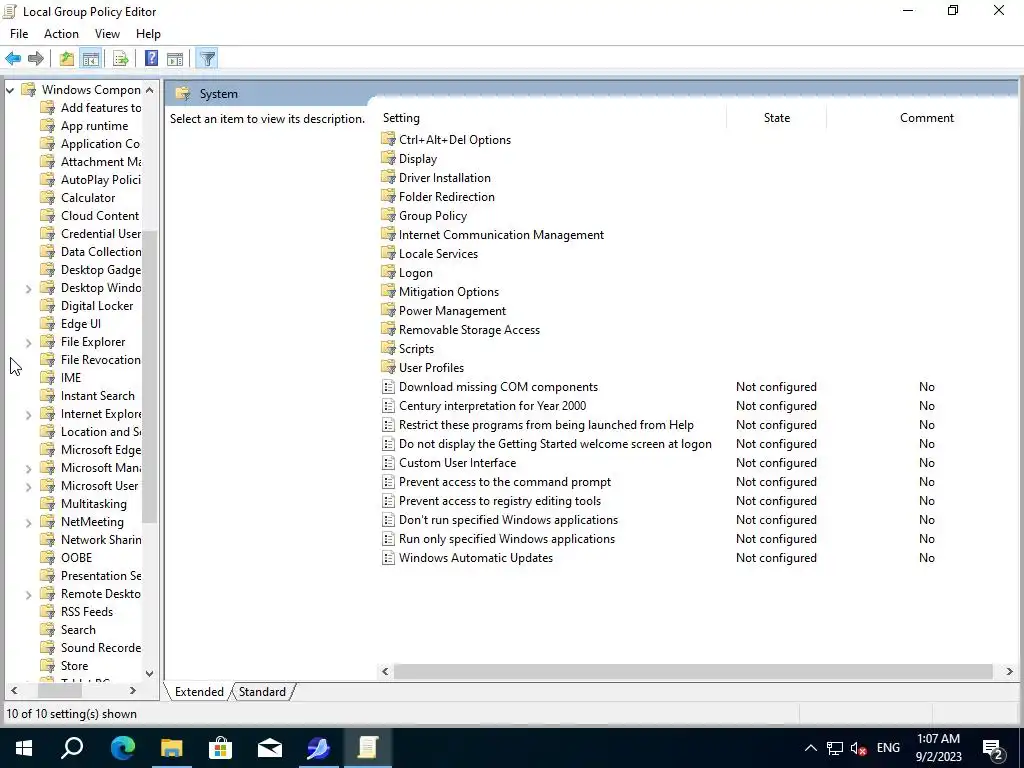Select the Custom User Interface setting
The height and width of the screenshot is (768, 1024).
pos(457,463)
